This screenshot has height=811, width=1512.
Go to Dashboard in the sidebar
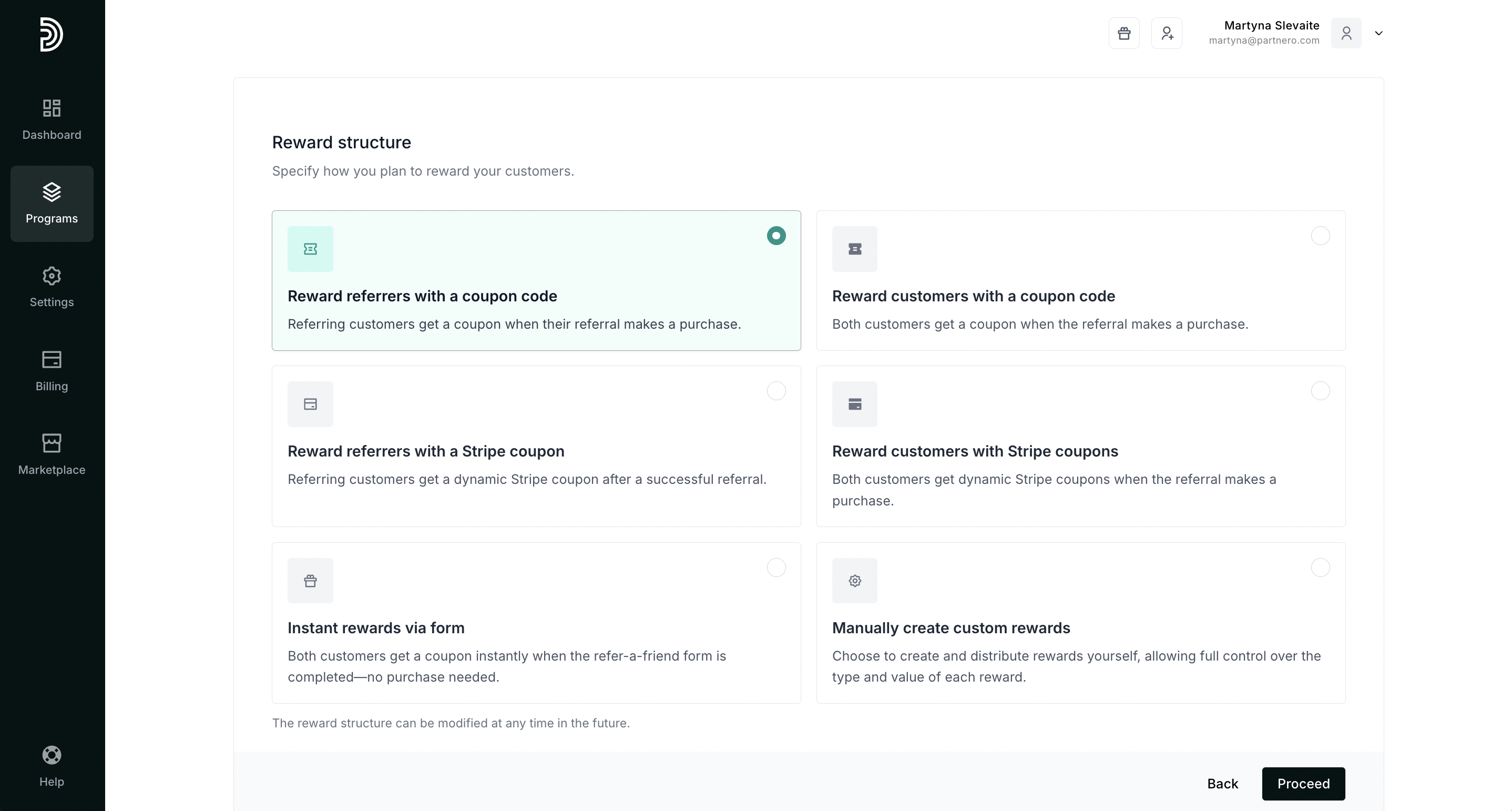(52, 120)
